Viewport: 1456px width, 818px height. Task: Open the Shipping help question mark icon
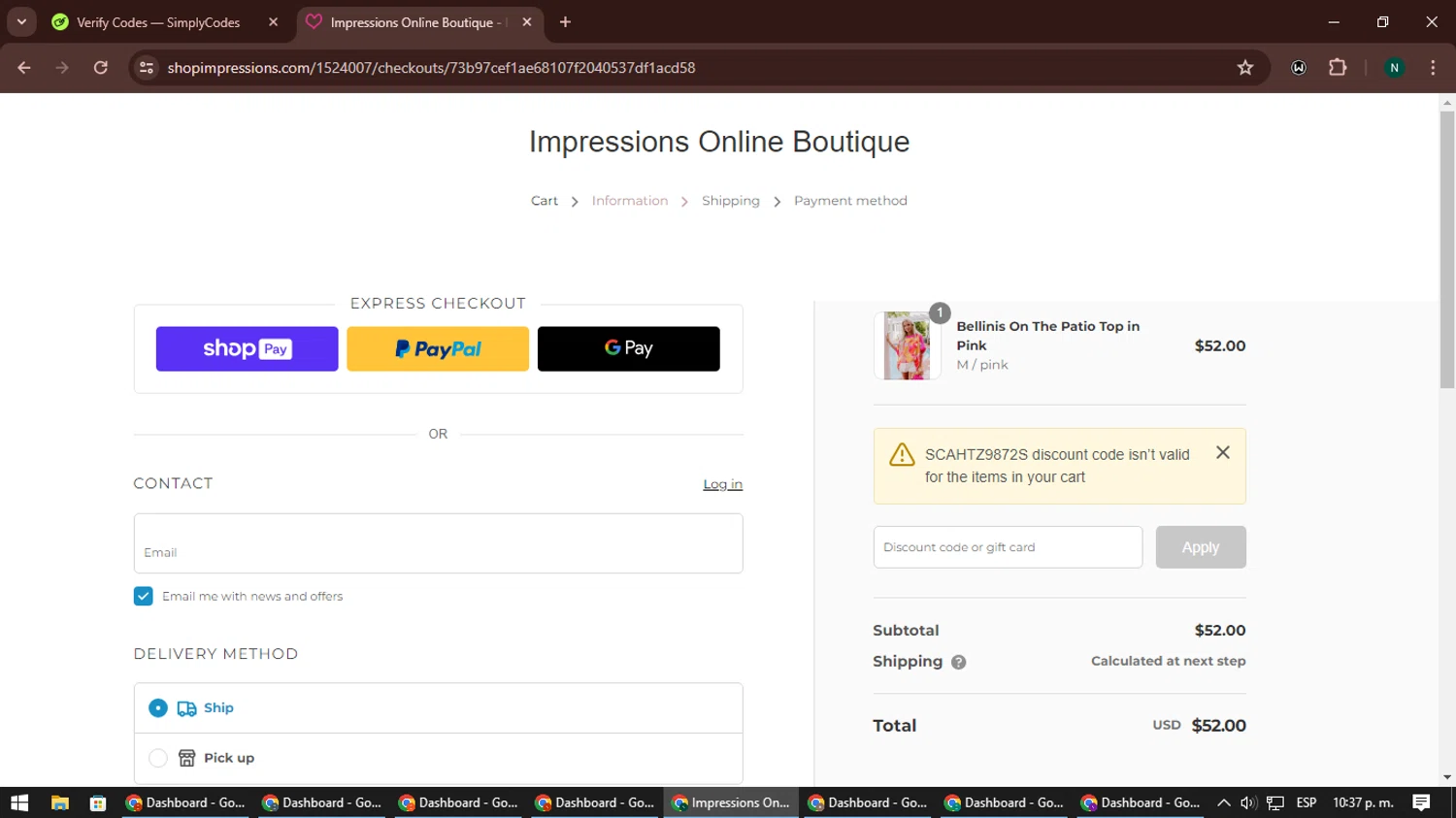pyautogui.click(x=959, y=662)
